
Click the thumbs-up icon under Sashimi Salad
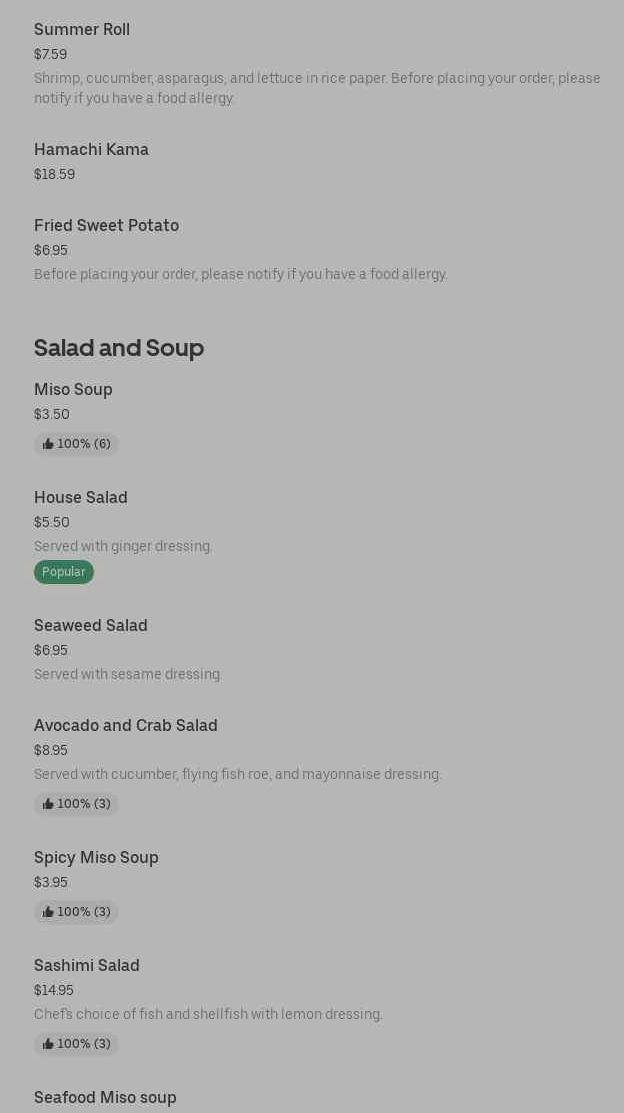click(x=48, y=1044)
